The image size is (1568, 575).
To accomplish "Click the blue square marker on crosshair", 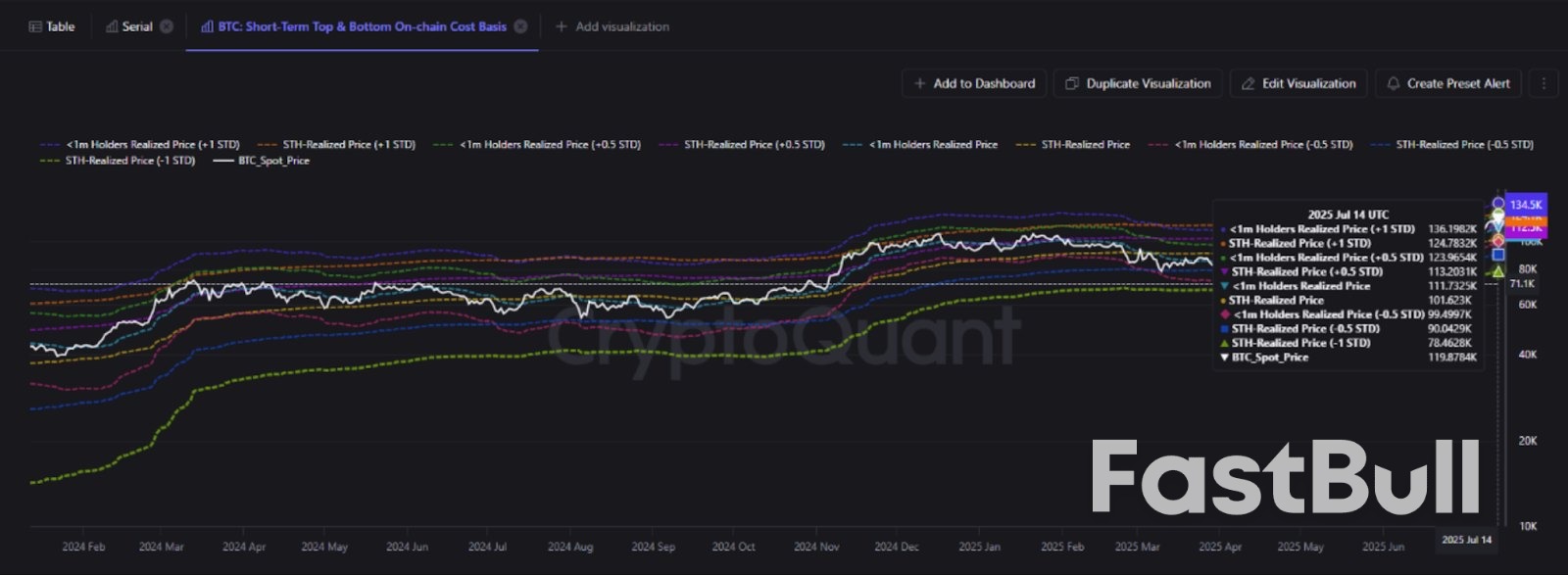I will [x=1497, y=255].
